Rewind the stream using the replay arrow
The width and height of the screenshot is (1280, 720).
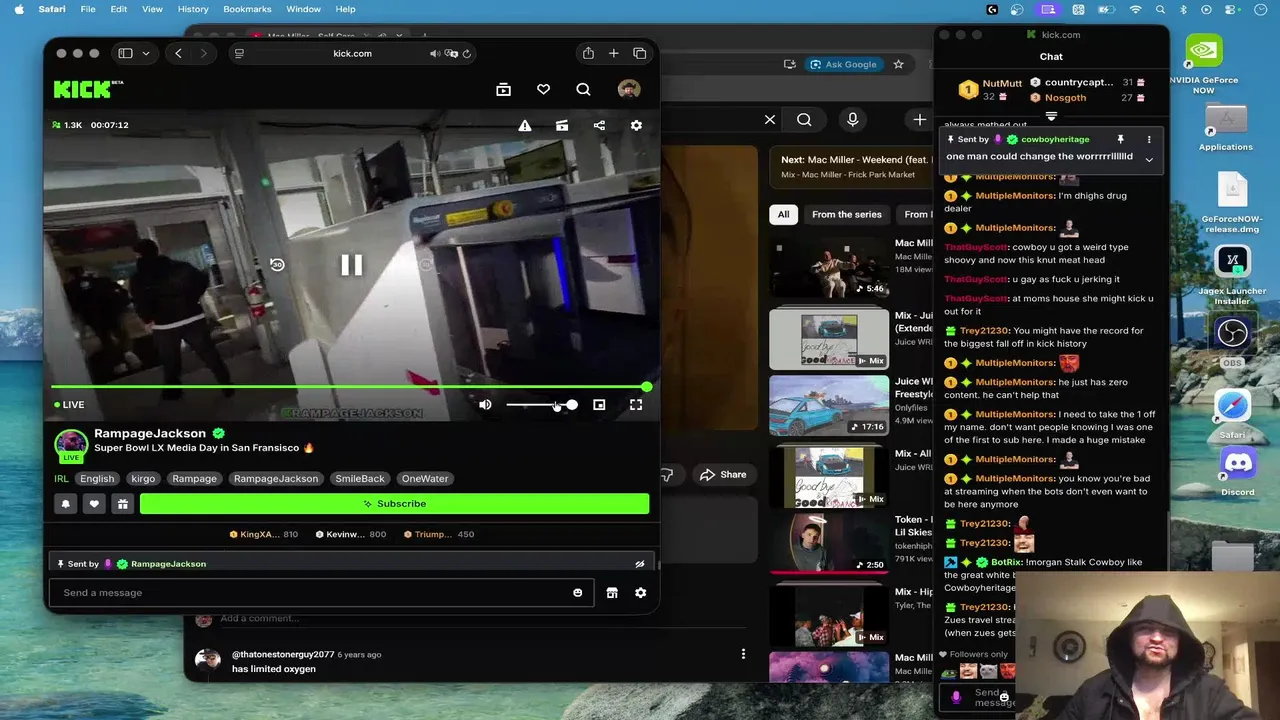(277, 265)
